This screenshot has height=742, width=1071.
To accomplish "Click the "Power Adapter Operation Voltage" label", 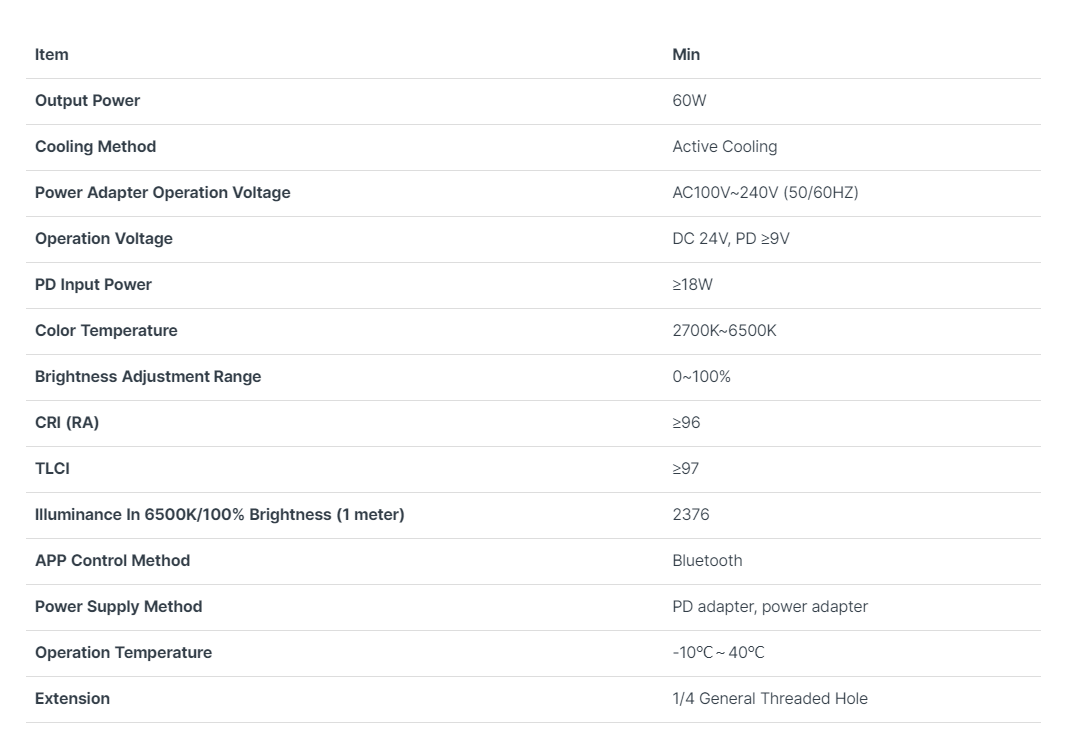I will pyautogui.click(x=162, y=193).
